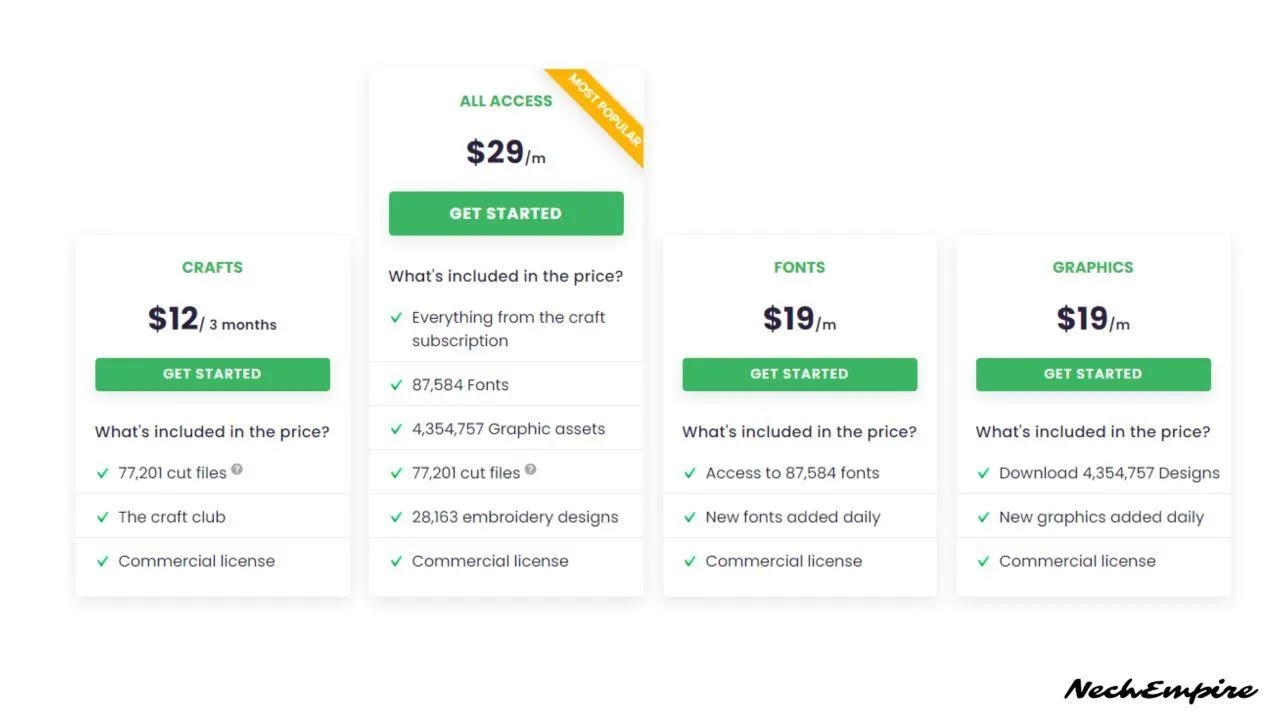Click 4,354,757 Graphic assets feature row
Image resolution: width=1280 pixels, height=720 pixels.
click(x=506, y=428)
